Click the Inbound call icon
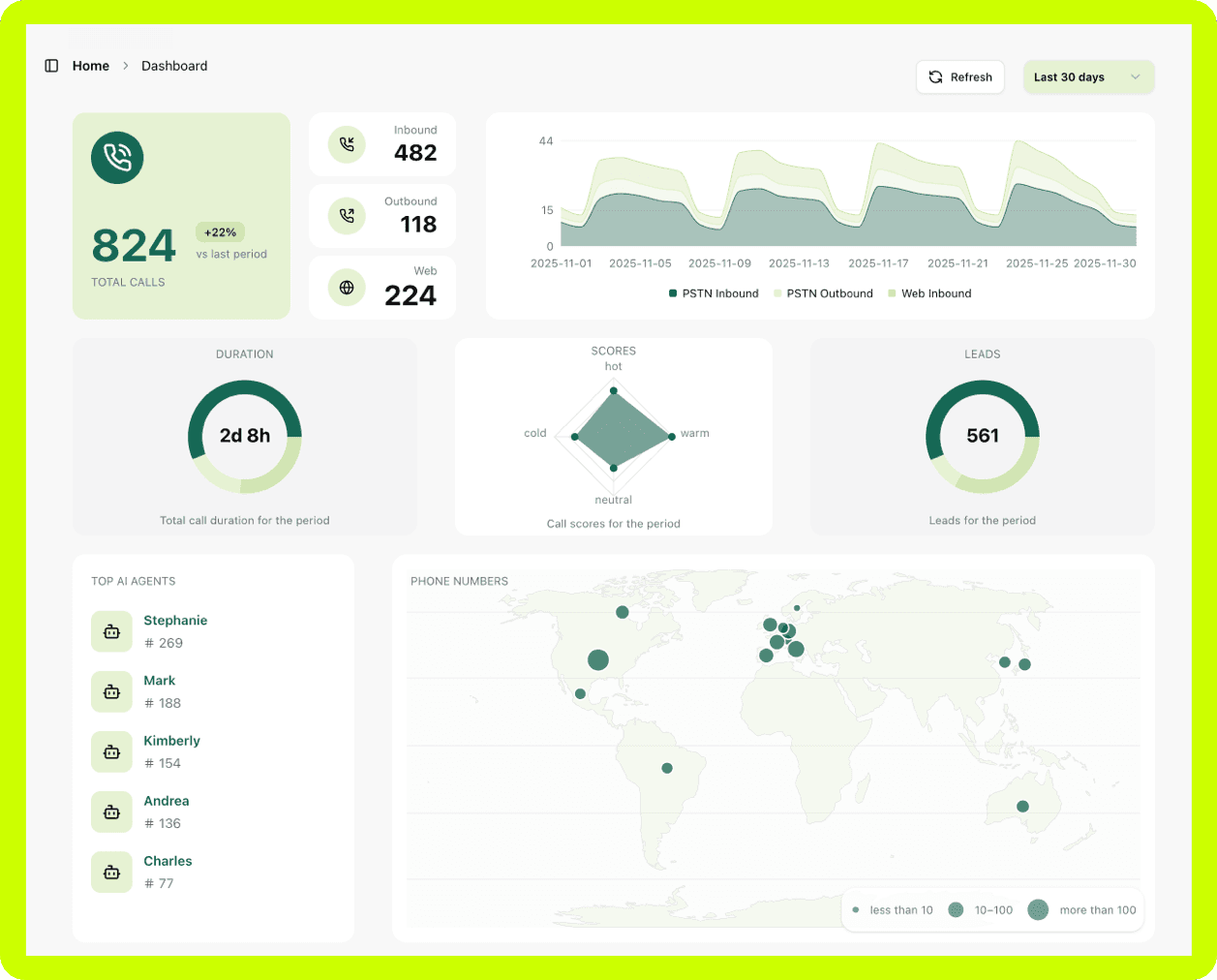 click(x=347, y=144)
